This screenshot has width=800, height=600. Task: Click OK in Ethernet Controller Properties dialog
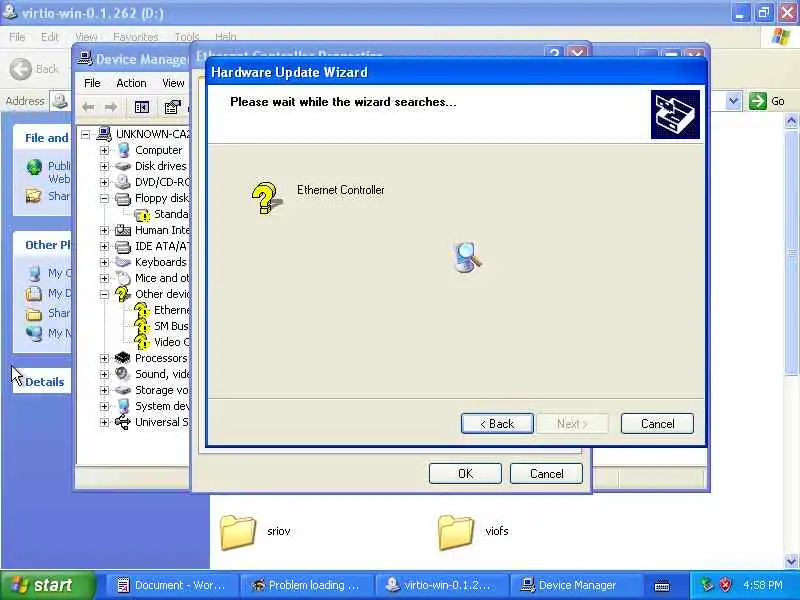pos(465,473)
